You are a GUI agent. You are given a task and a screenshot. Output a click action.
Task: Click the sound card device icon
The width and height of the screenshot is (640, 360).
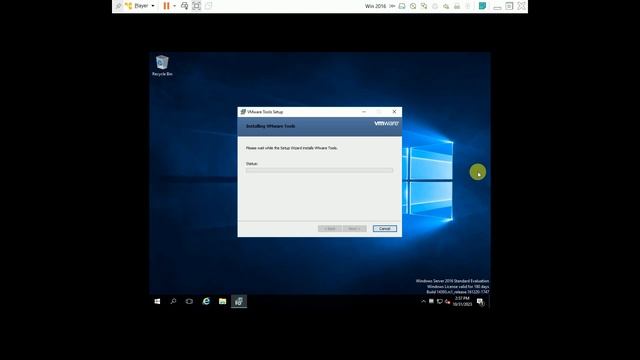tap(446, 6)
